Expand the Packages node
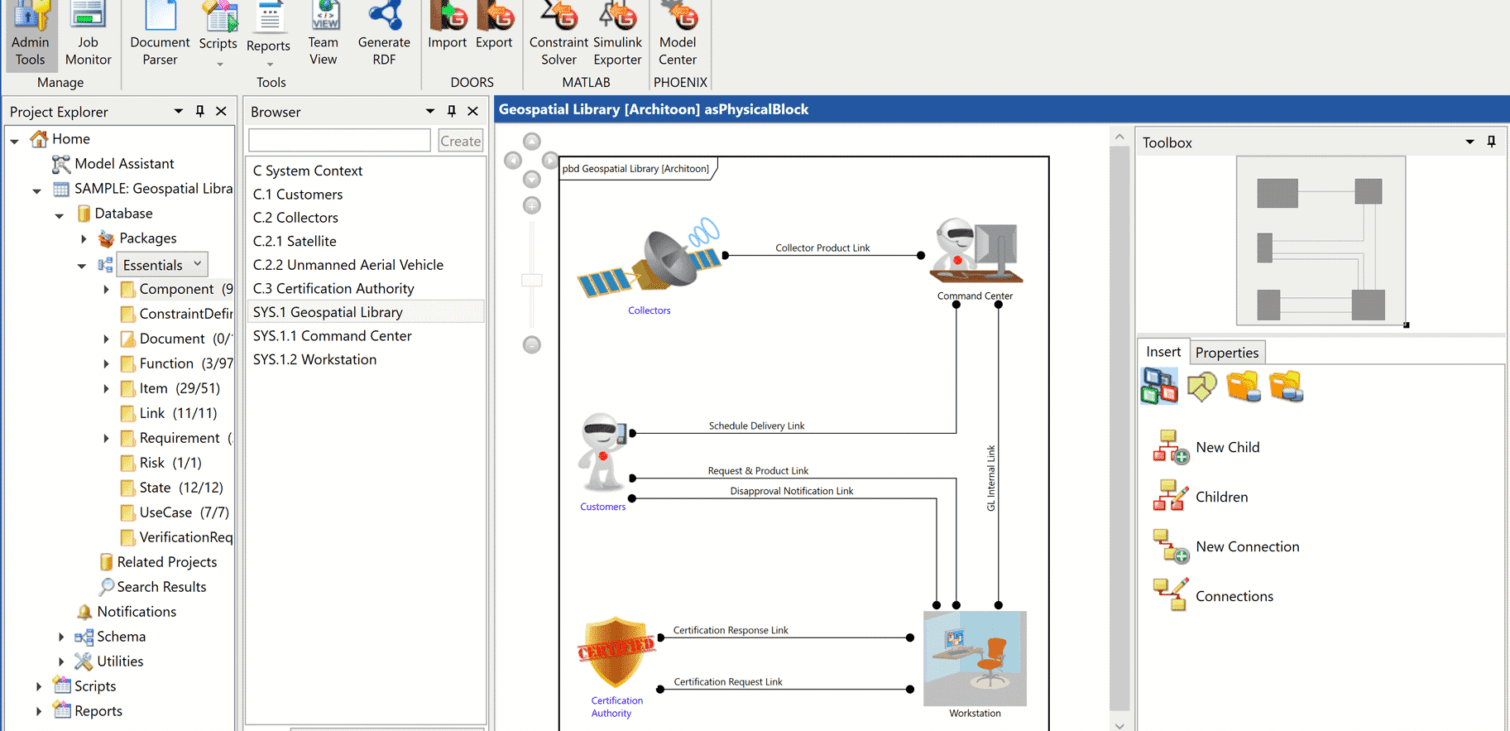Image resolution: width=1510 pixels, height=731 pixels. click(x=86, y=238)
